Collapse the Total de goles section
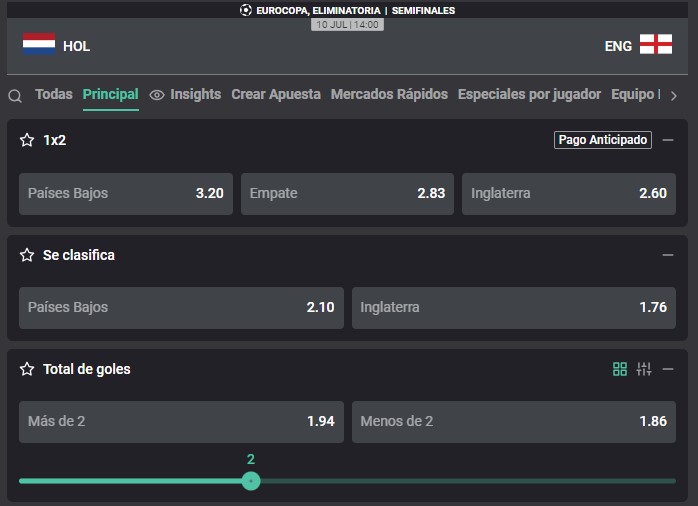This screenshot has width=698, height=506. point(668,369)
